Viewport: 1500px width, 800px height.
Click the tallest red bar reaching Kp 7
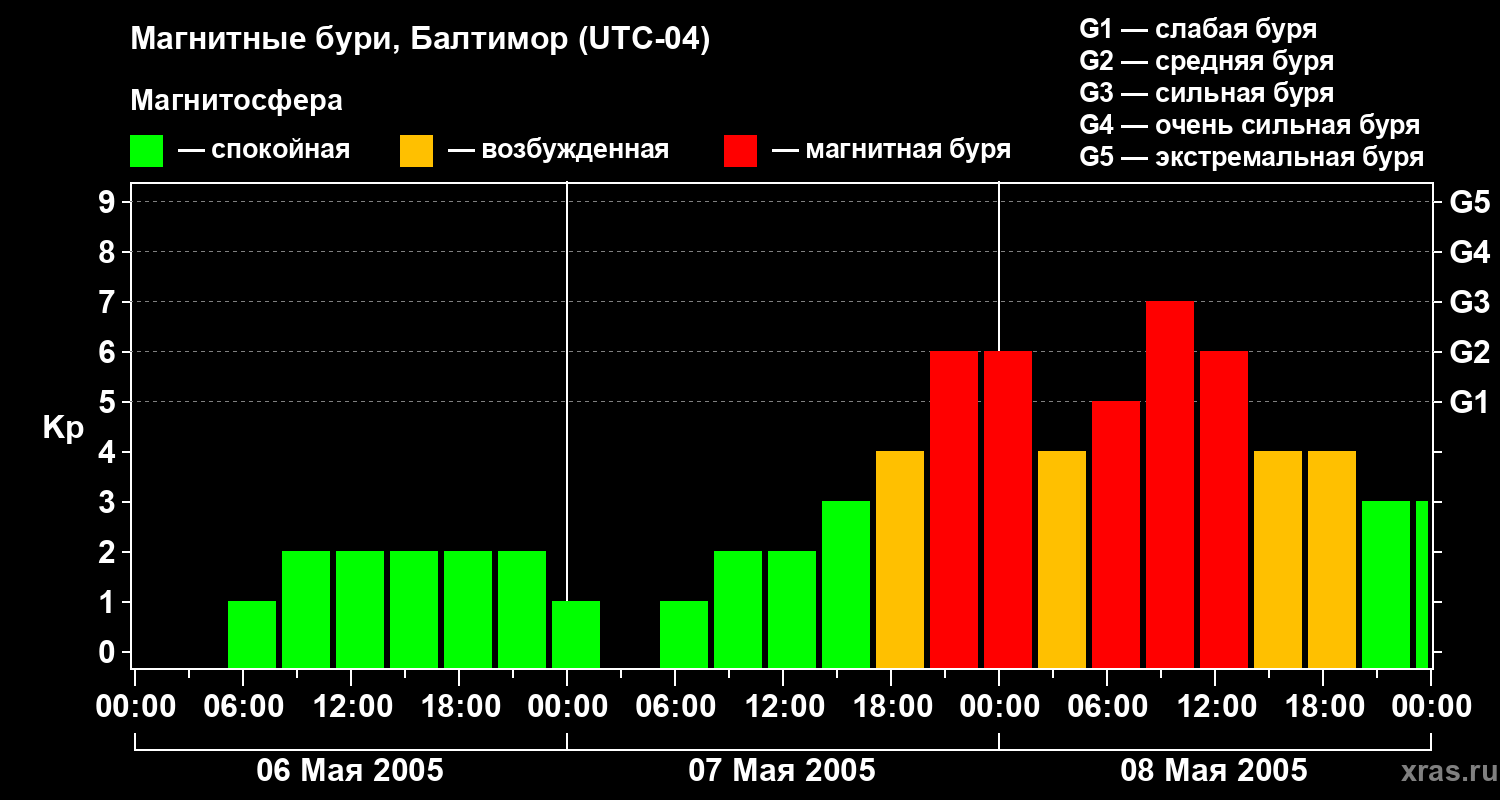click(x=1170, y=484)
